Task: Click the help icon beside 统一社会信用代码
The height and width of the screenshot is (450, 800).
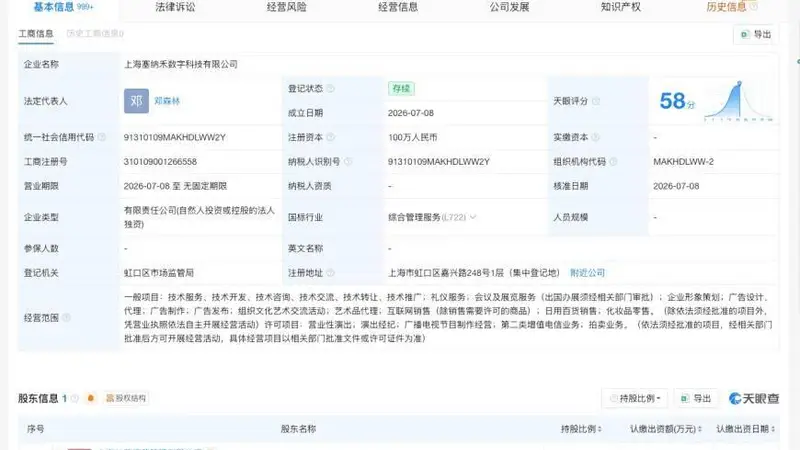Action: click(102, 137)
